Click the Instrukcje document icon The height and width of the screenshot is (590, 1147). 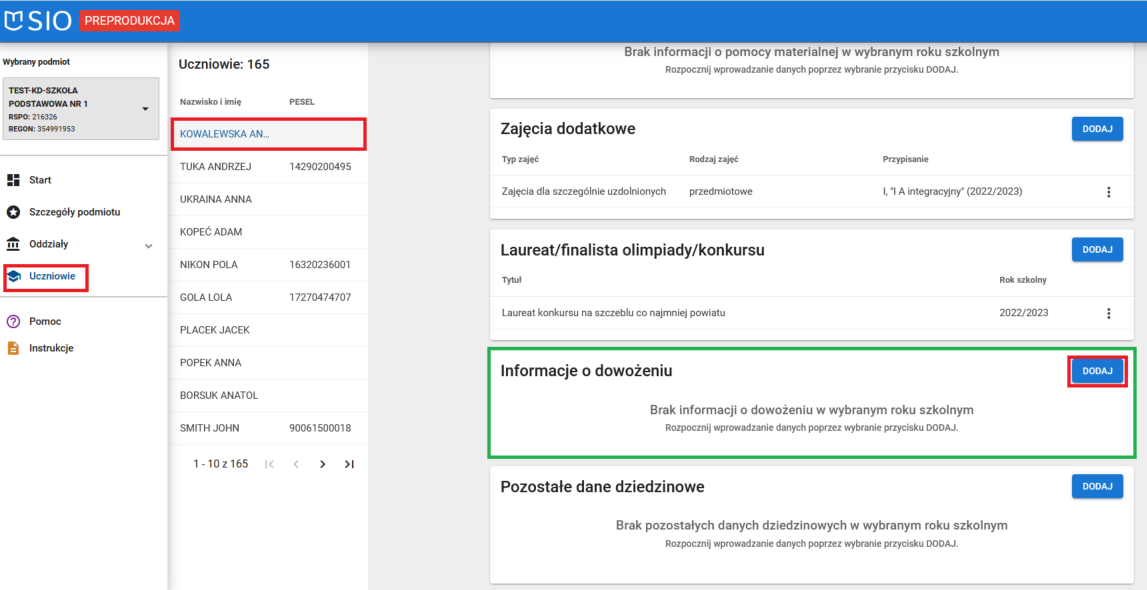click(12, 349)
